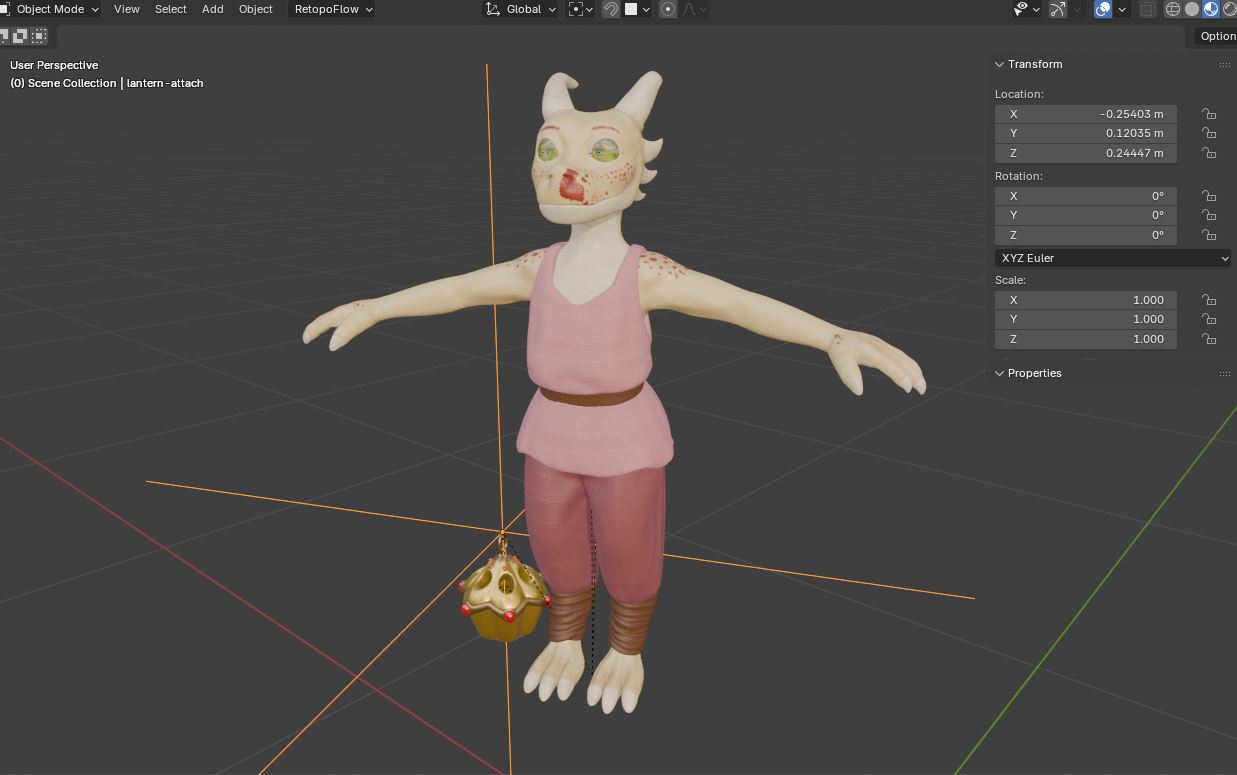Viewport: 1237px width, 775px height.
Task: Click the Options button
Action: (1217, 36)
